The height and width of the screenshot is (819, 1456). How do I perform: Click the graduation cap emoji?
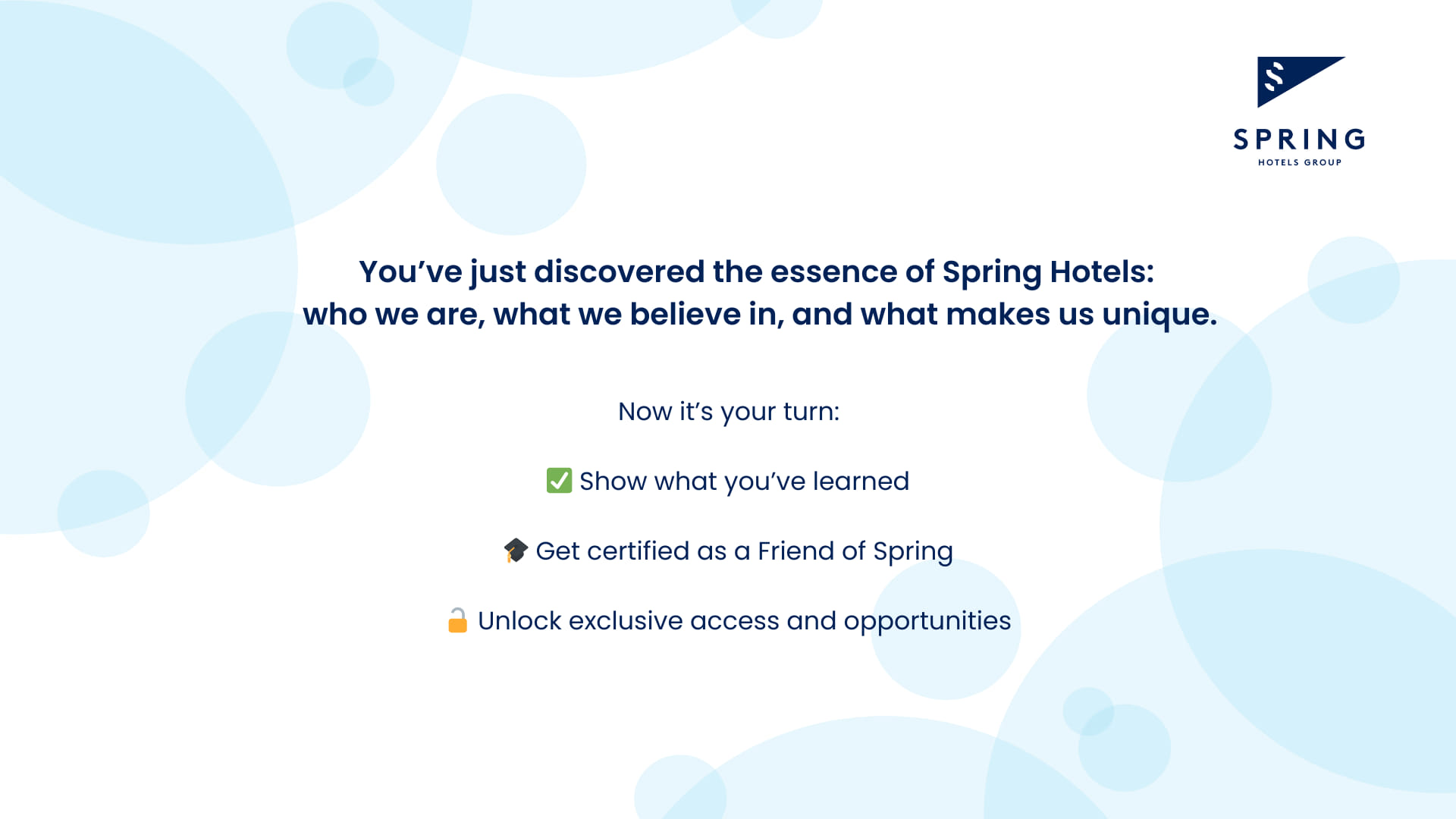pyautogui.click(x=516, y=551)
